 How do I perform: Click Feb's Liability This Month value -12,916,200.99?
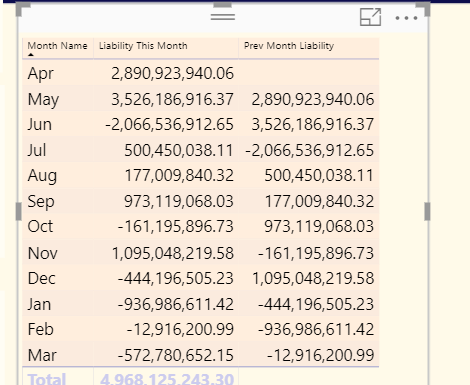click(x=180, y=330)
